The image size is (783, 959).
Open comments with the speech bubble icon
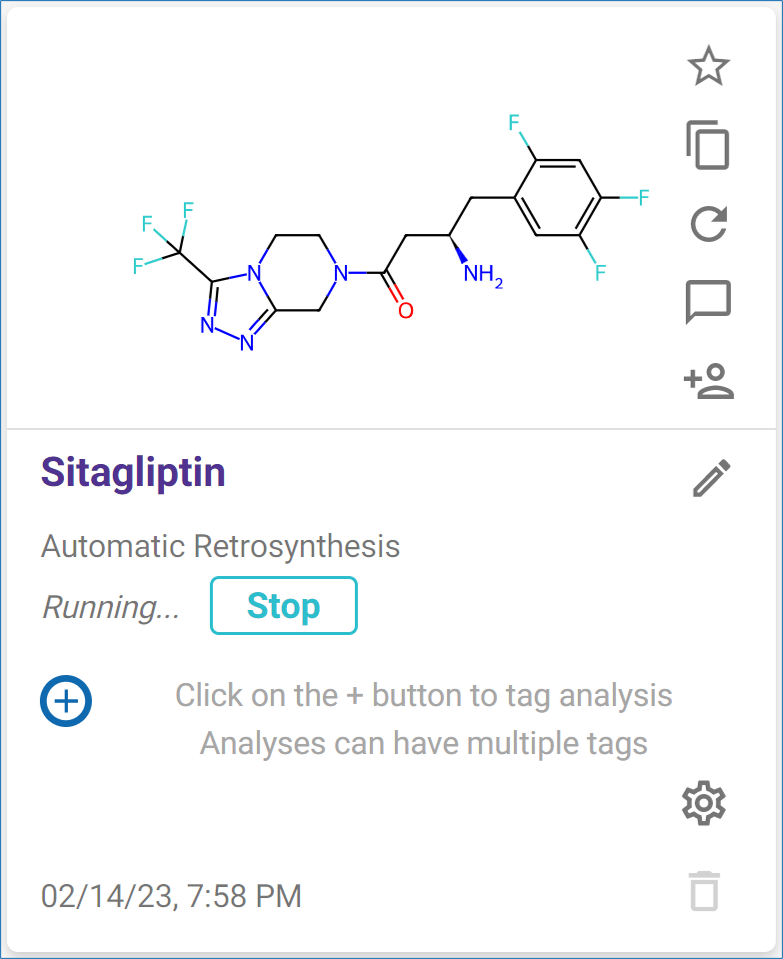pos(708,301)
